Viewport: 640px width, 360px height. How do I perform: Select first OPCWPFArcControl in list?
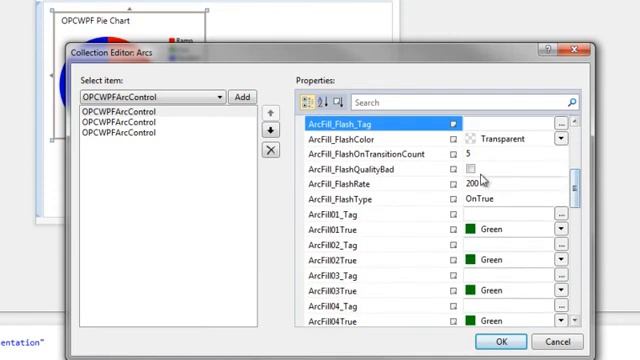click(168, 111)
